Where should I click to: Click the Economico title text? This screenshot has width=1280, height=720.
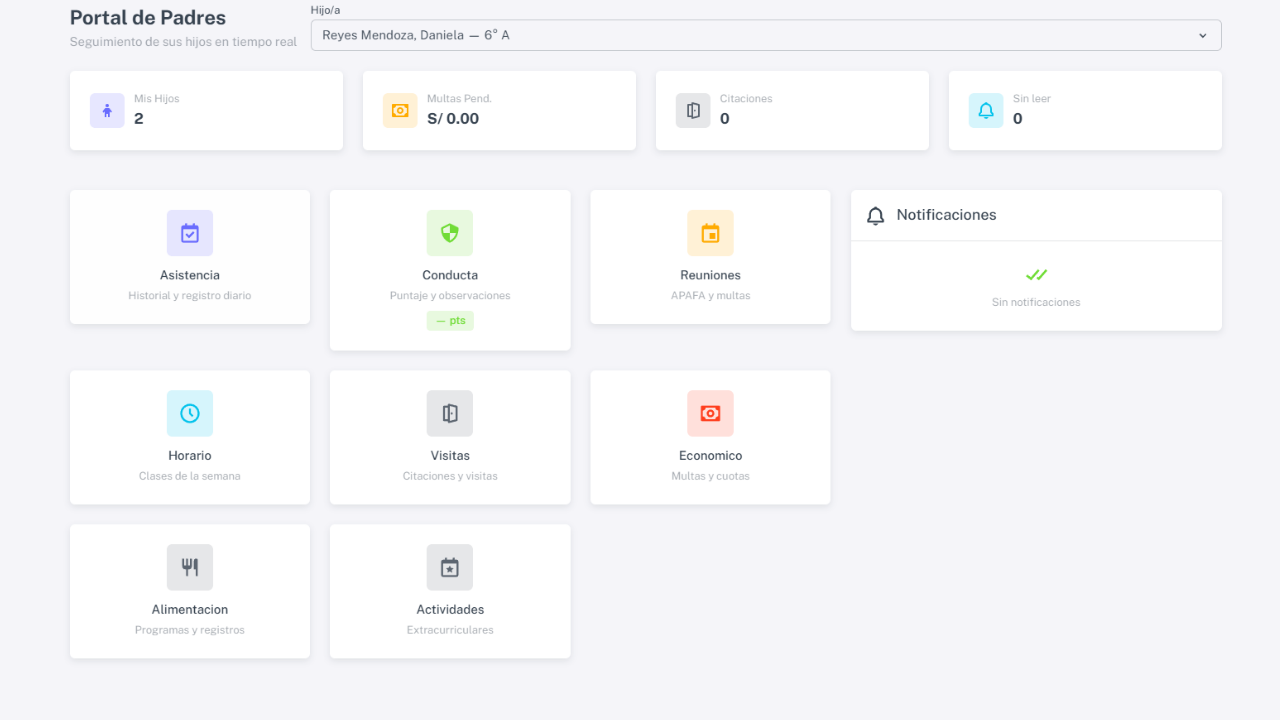tap(710, 456)
